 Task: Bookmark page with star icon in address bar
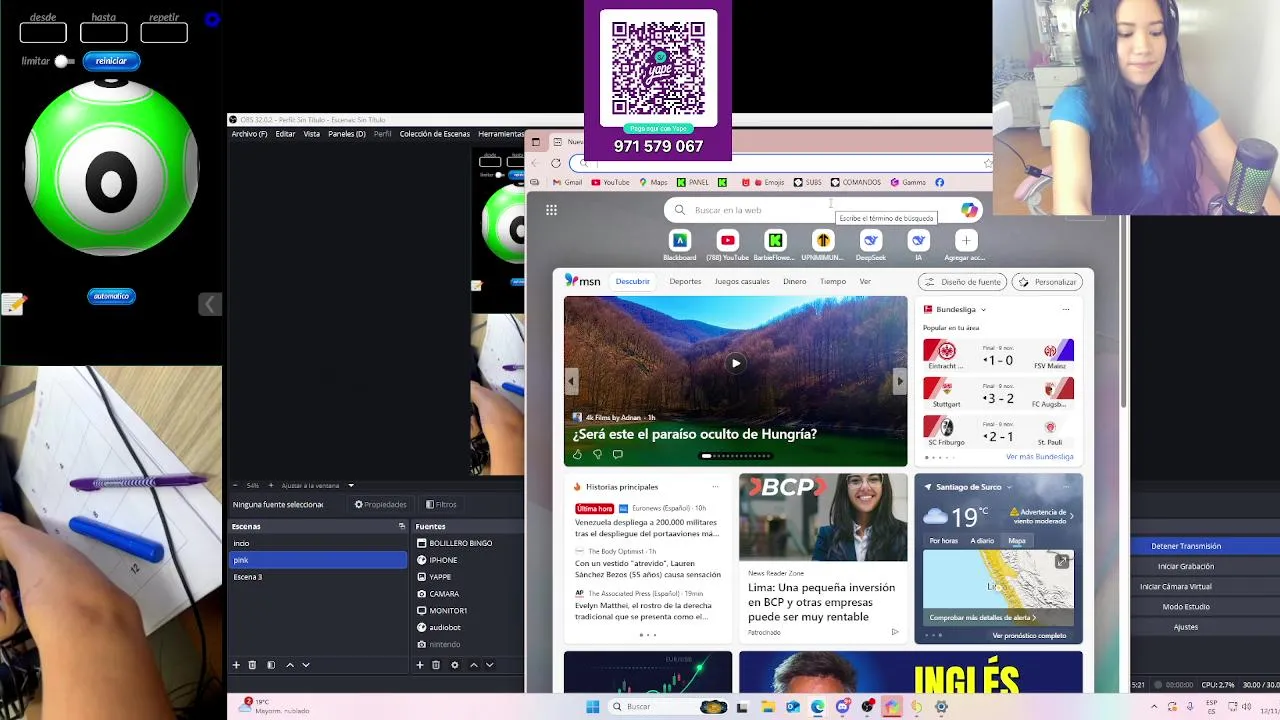pyautogui.click(x=987, y=163)
